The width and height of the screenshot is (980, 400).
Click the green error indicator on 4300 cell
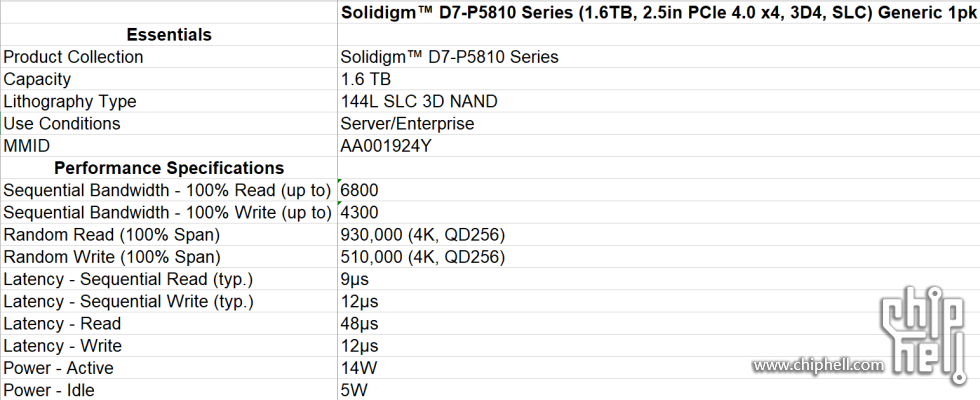[340, 204]
